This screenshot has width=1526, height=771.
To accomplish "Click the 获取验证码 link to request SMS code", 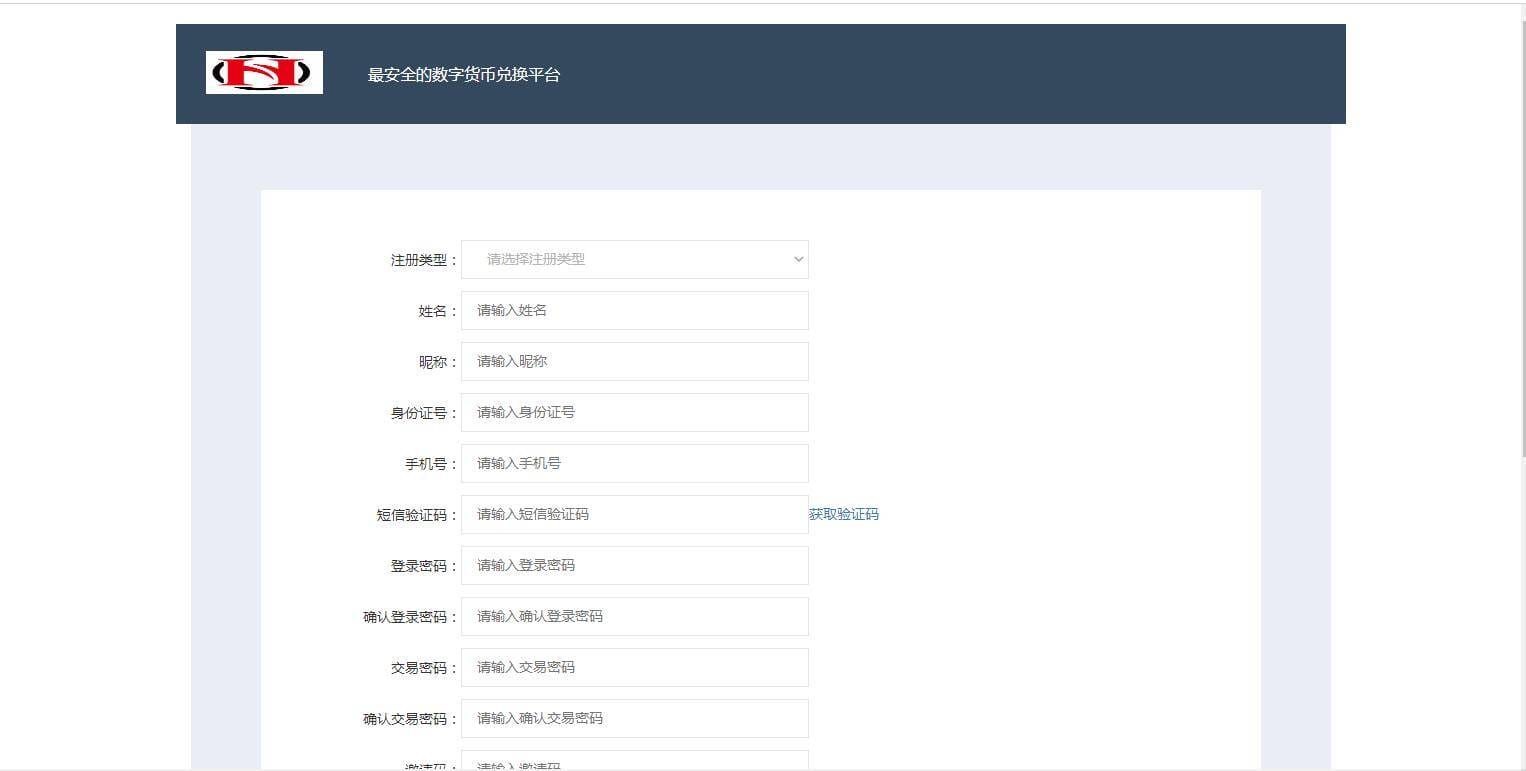I will pyautogui.click(x=843, y=514).
